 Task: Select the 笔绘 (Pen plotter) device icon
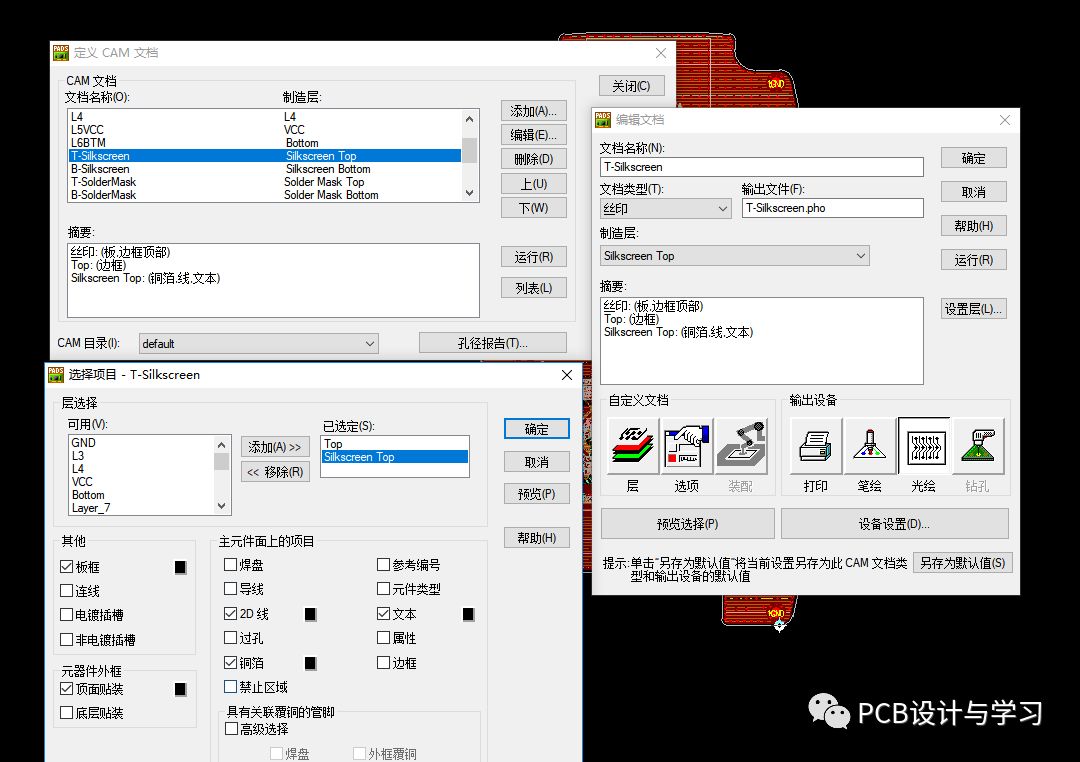coord(870,446)
